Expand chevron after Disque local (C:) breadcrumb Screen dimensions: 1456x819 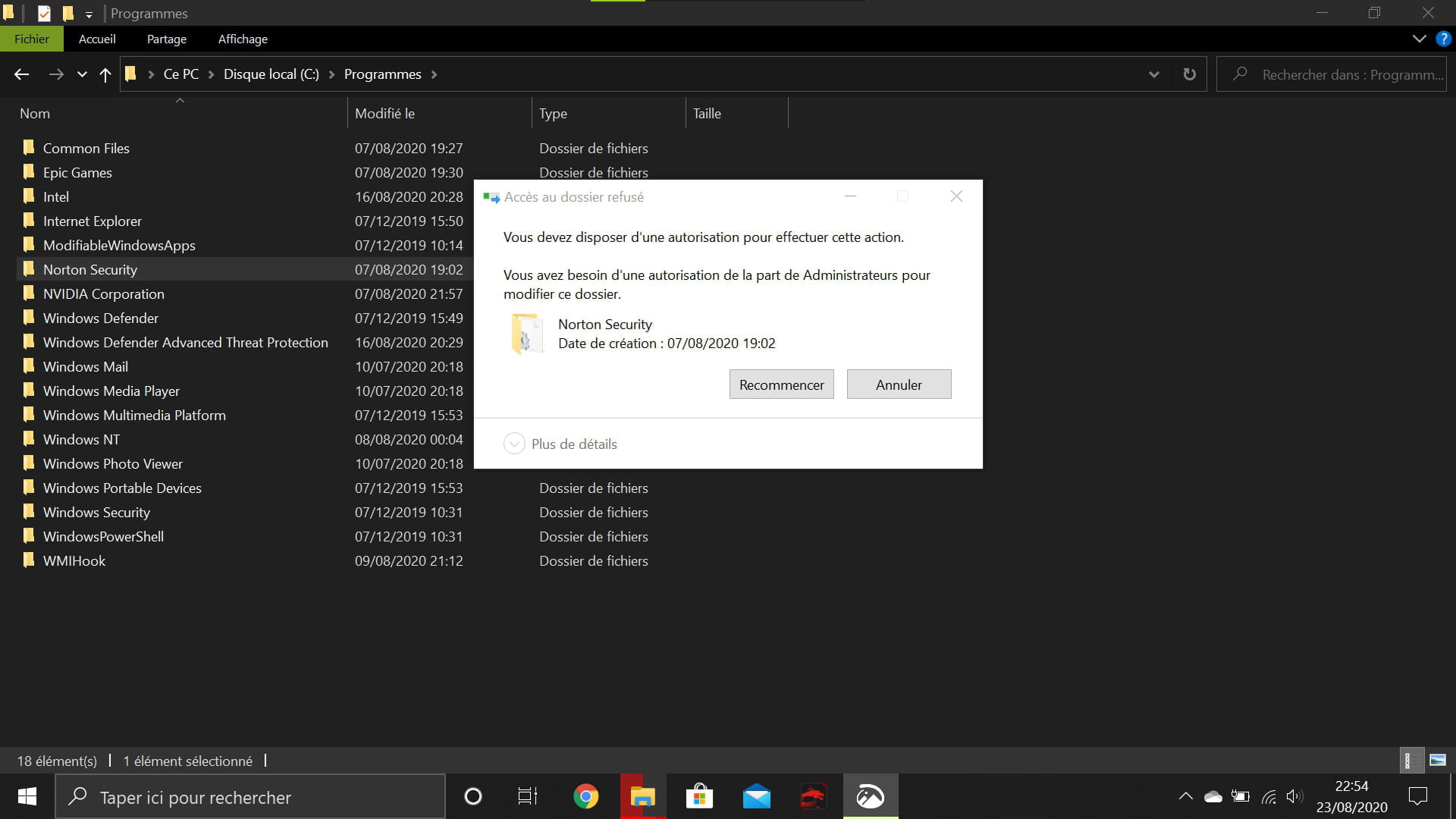click(x=331, y=74)
